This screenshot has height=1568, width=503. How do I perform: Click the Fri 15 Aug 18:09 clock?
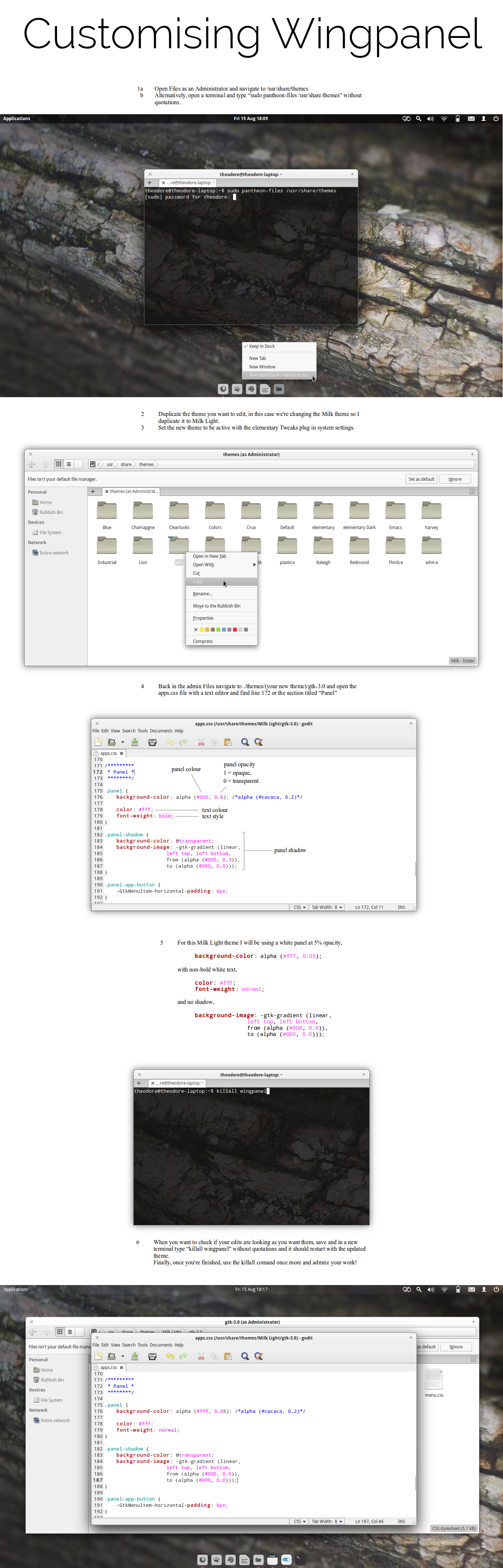(x=251, y=119)
